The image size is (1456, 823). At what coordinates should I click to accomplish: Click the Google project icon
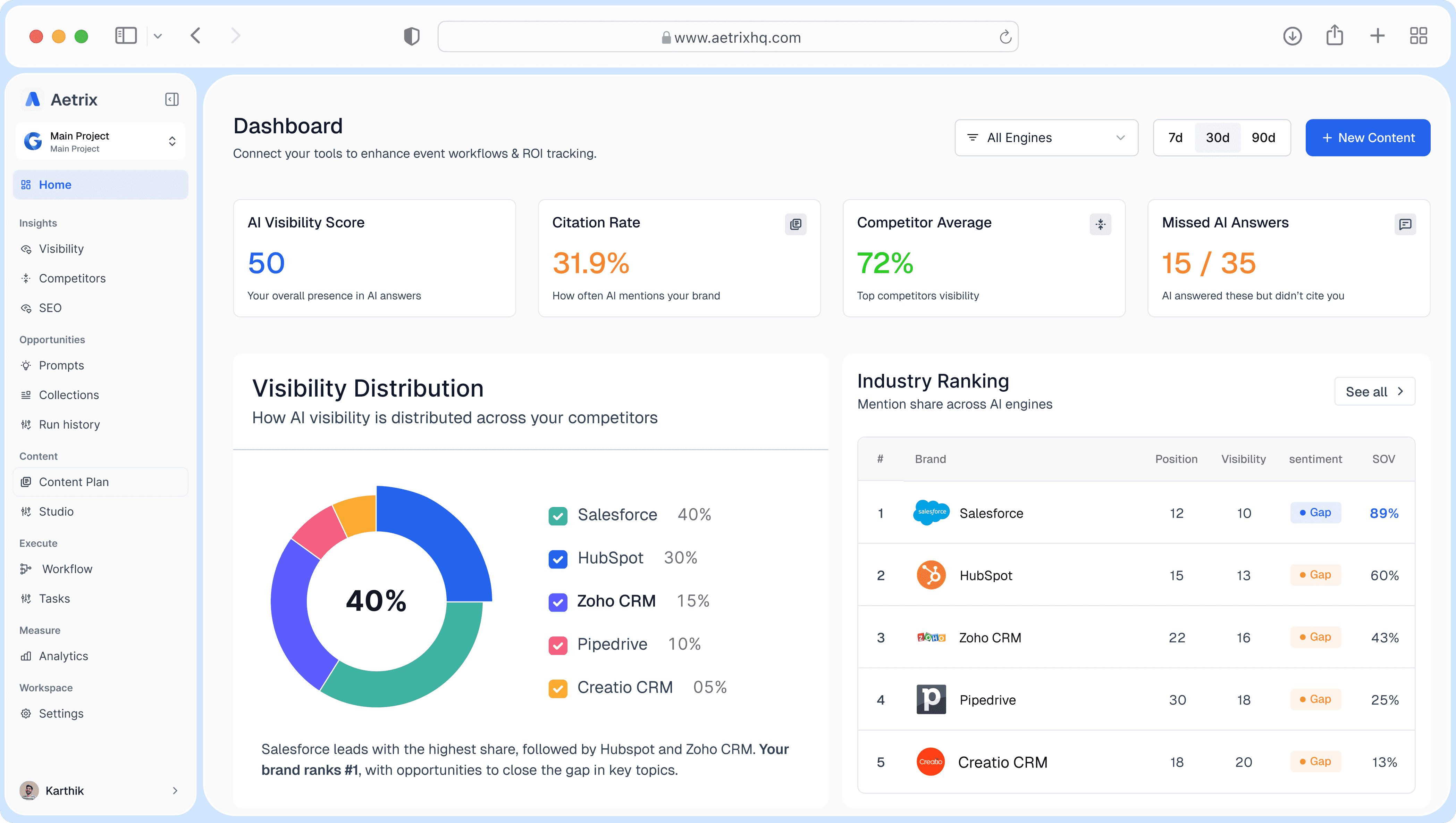point(33,141)
